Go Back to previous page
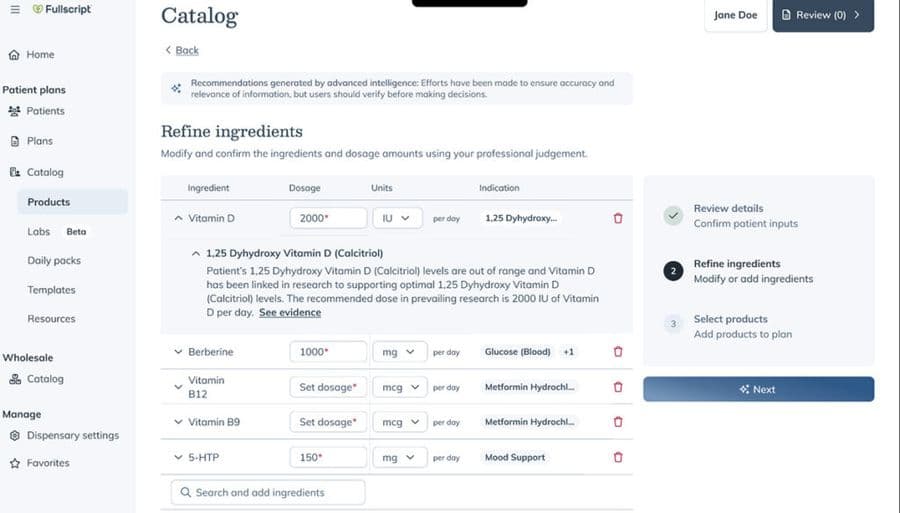 pos(182,50)
